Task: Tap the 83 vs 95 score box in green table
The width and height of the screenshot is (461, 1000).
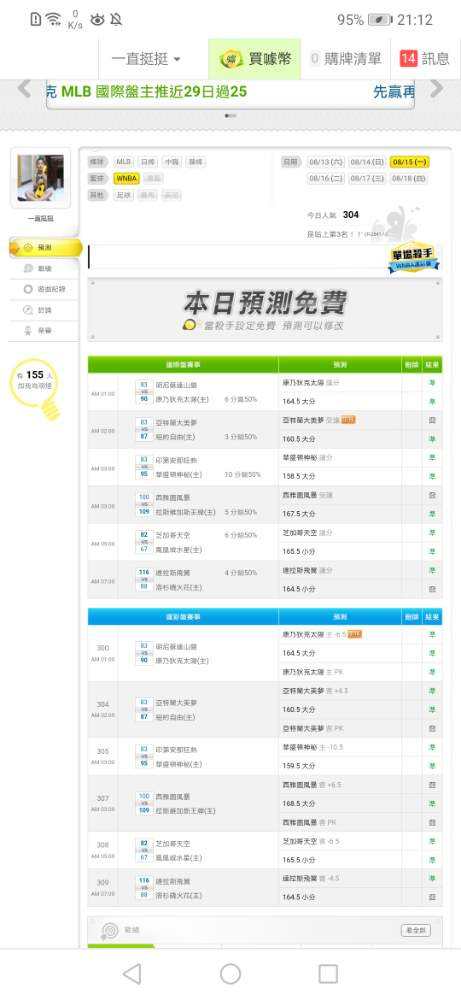Action: (143, 467)
